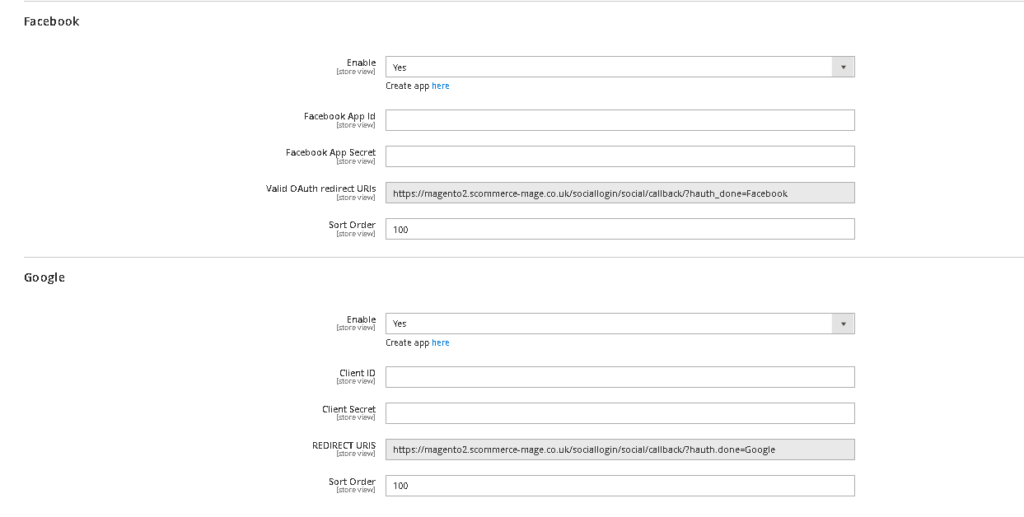Click the 'Facebook App Id' field label
This screenshot has width=1024, height=517.
click(x=339, y=116)
